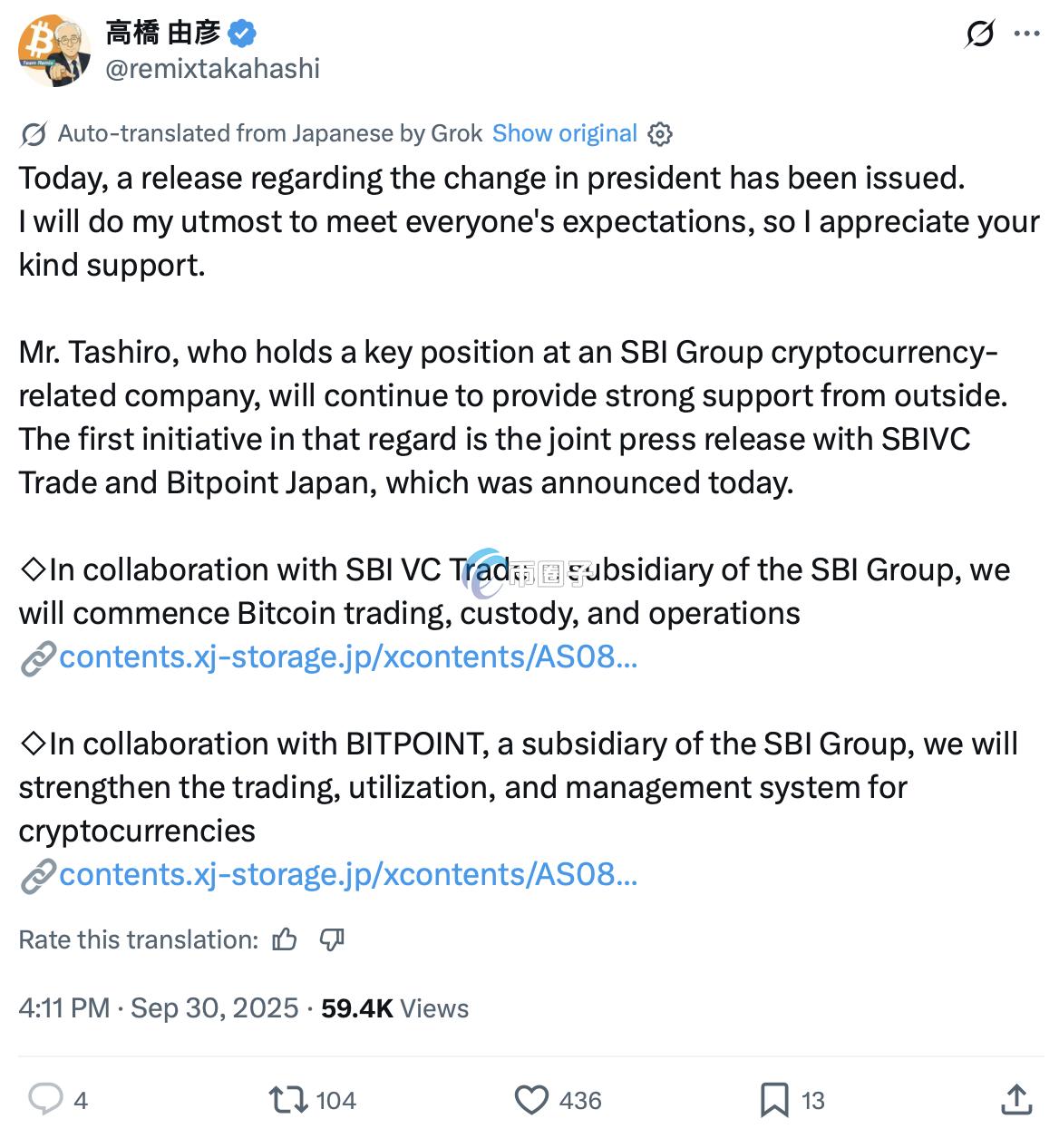The height and width of the screenshot is (1148, 1059).
Task: Rate the translation with thumbs up
Action: pyautogui.click(x=285, y=939)
